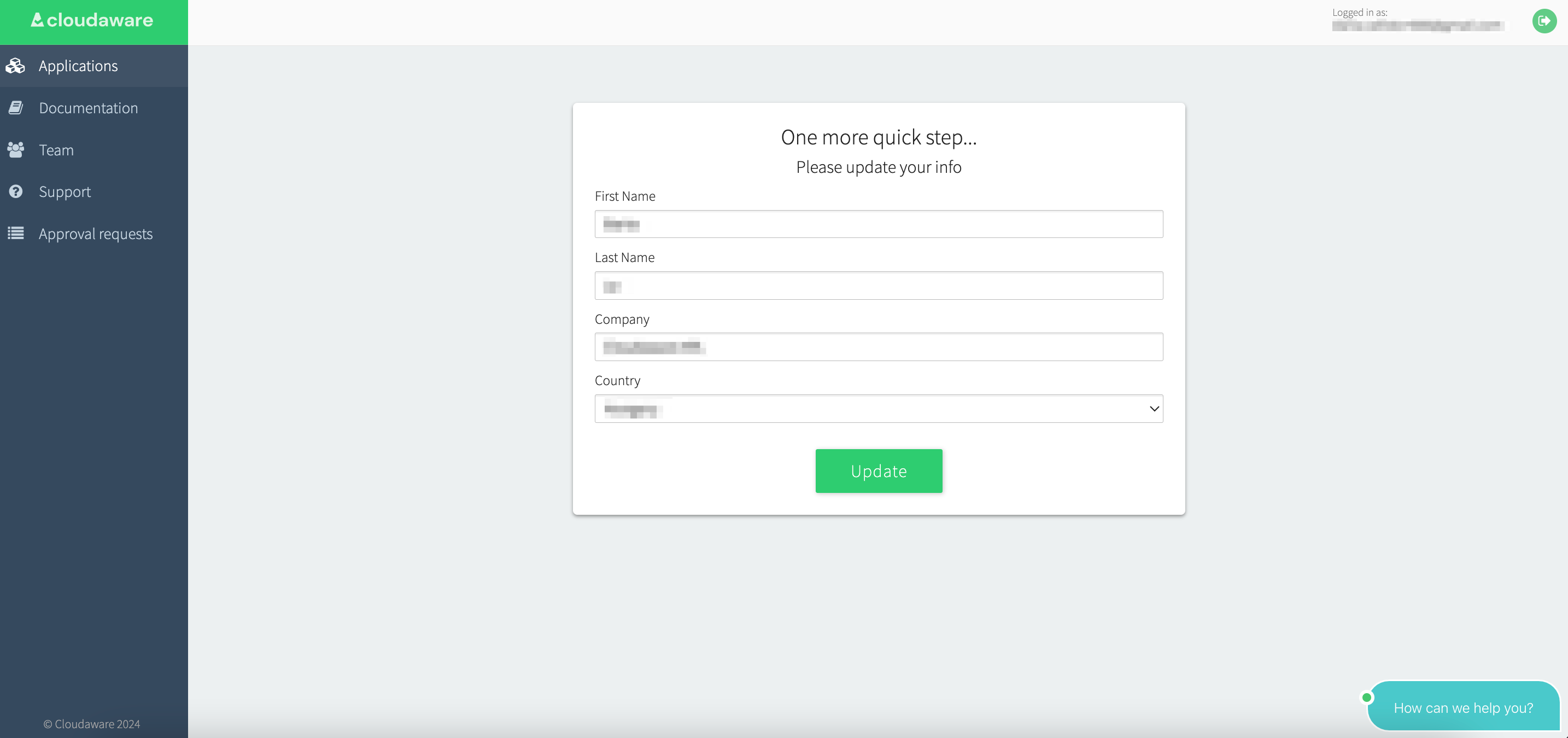
Task: Select a country from dropdown
Action: point(879,408)
